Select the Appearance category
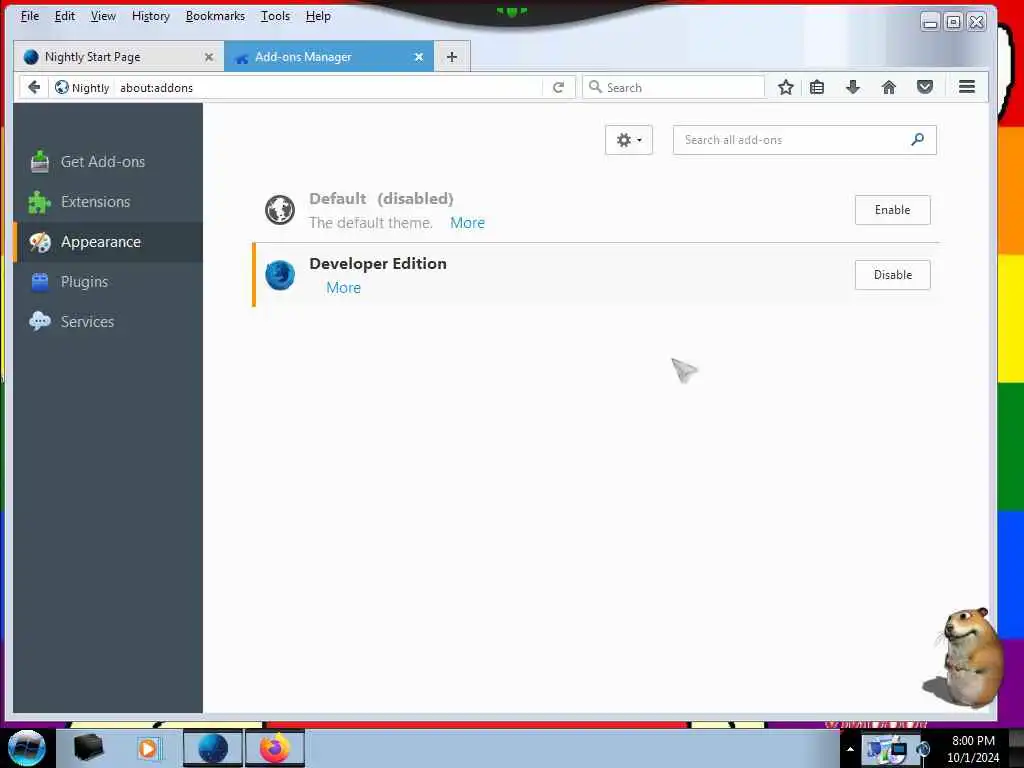 [x=108, y=242]
